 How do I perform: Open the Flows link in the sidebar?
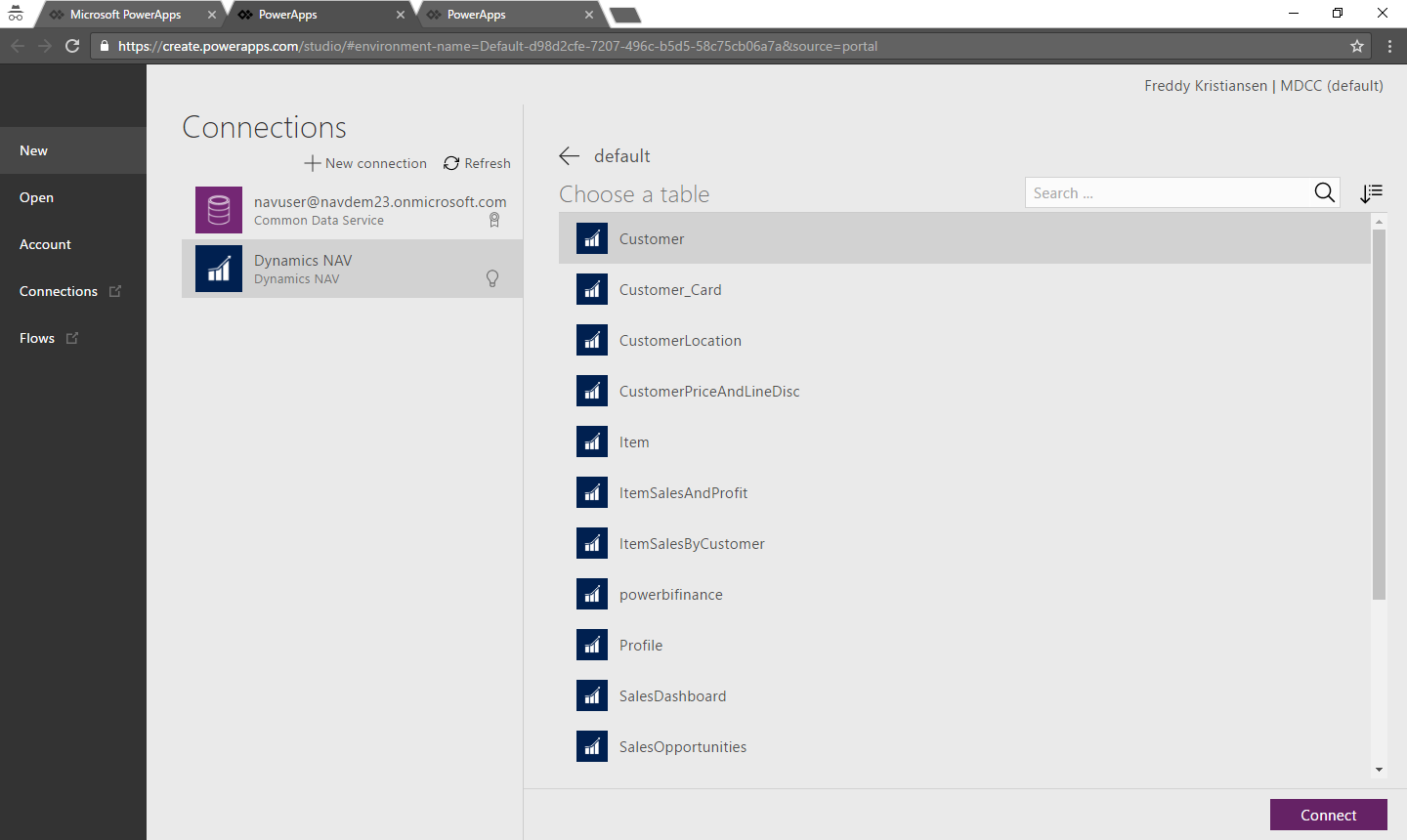pos(37,338)
